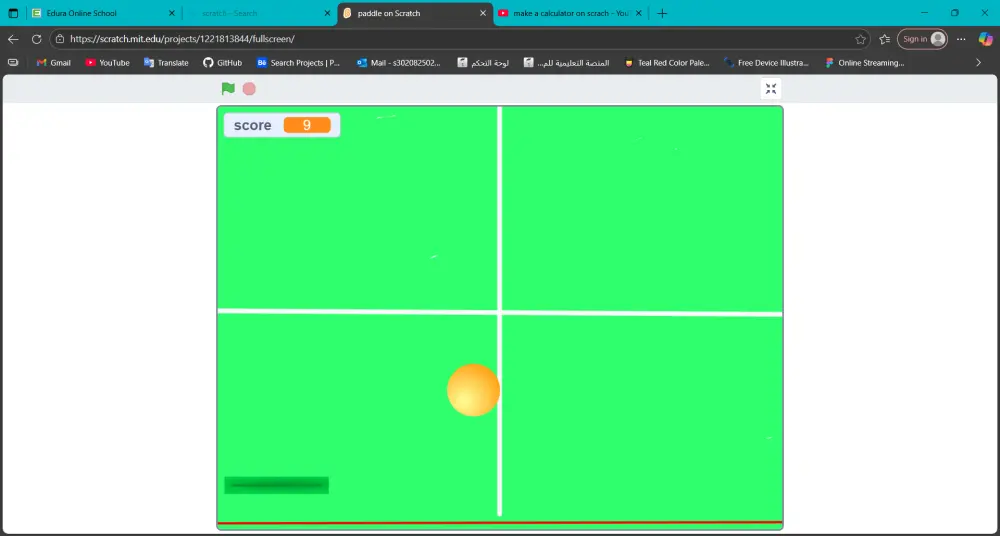The width and height of the screenshot is (1000, 536).
Task: Close the YouTube calculator tab
Action: [x=638, y=13]
